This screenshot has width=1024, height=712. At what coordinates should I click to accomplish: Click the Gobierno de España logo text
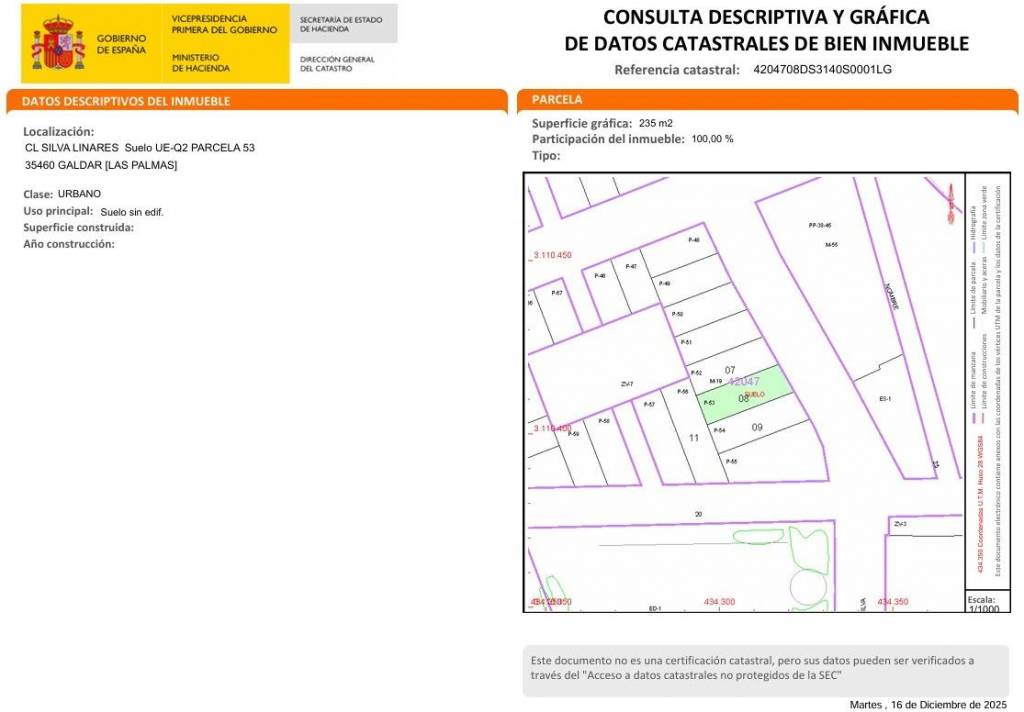pos(121,43)
